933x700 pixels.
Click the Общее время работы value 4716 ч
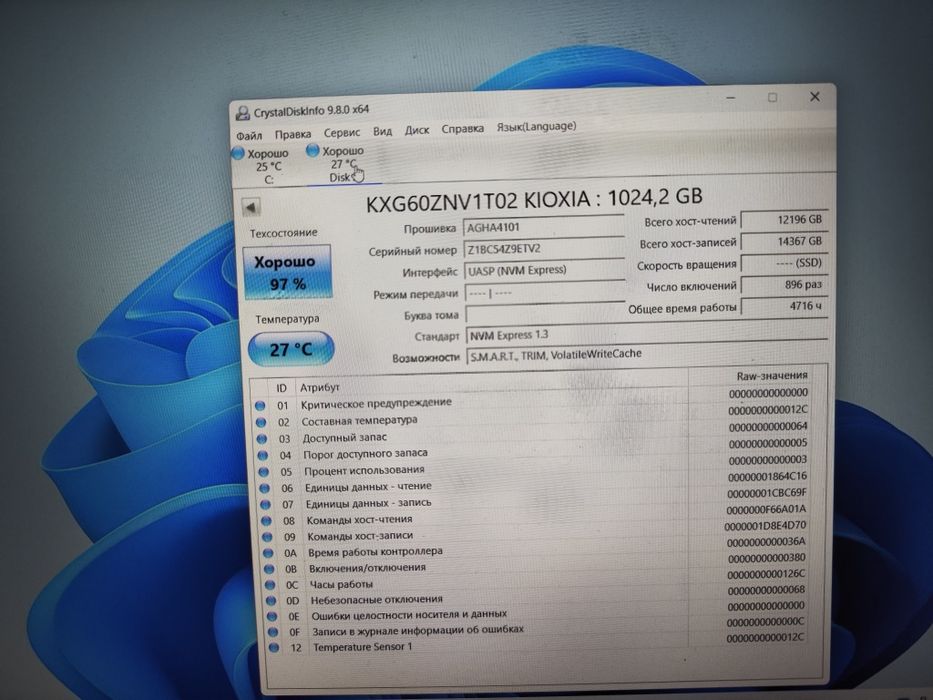pyautogui.click(x=784, y=306)
